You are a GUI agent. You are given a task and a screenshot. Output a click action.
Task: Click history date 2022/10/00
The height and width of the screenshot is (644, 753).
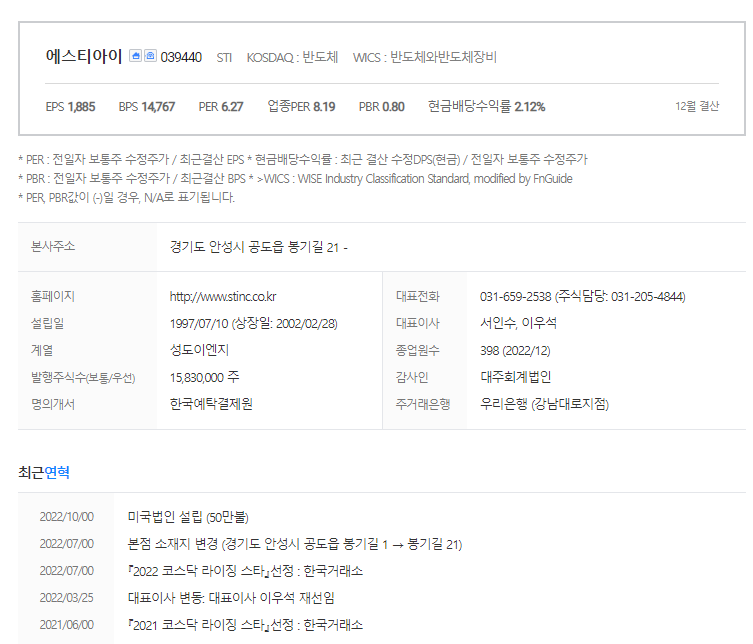pyautogui.click(x=67, y=517)
